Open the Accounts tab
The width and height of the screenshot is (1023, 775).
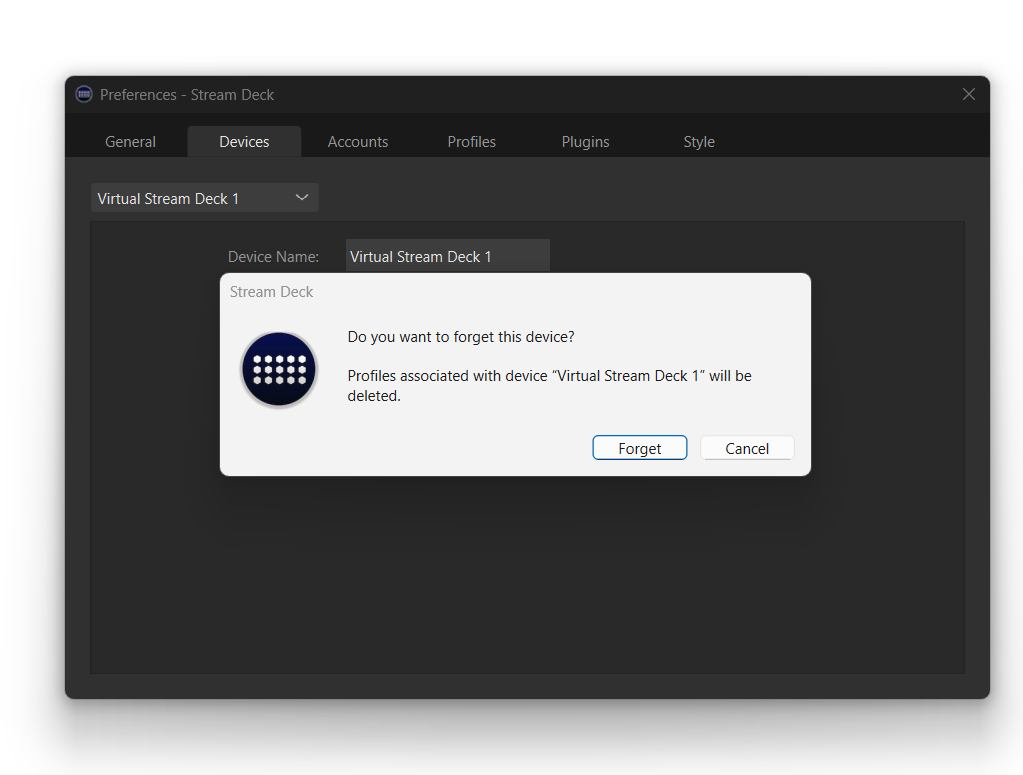click(x=357, y=141)
